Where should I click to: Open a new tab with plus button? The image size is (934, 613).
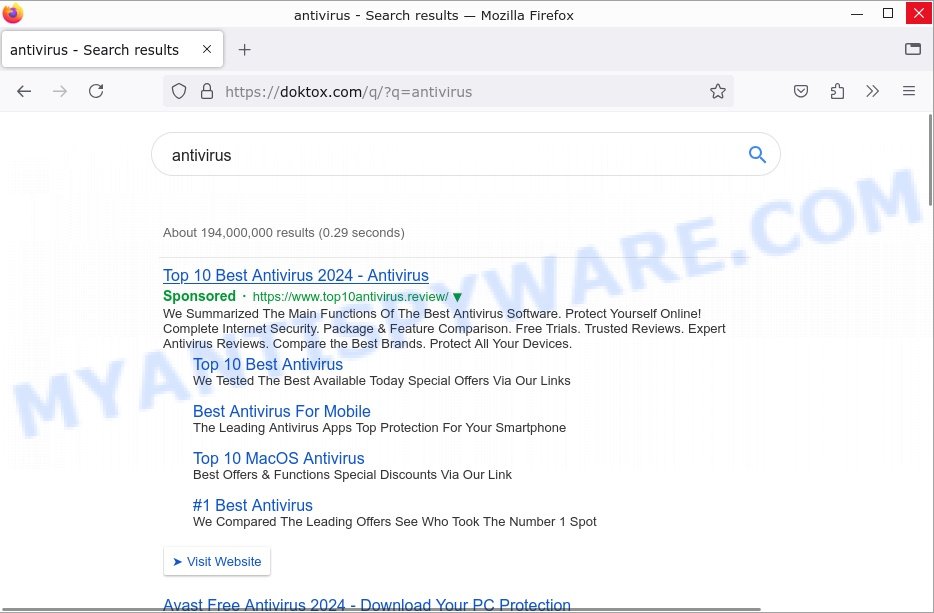(x=244, y=49)
